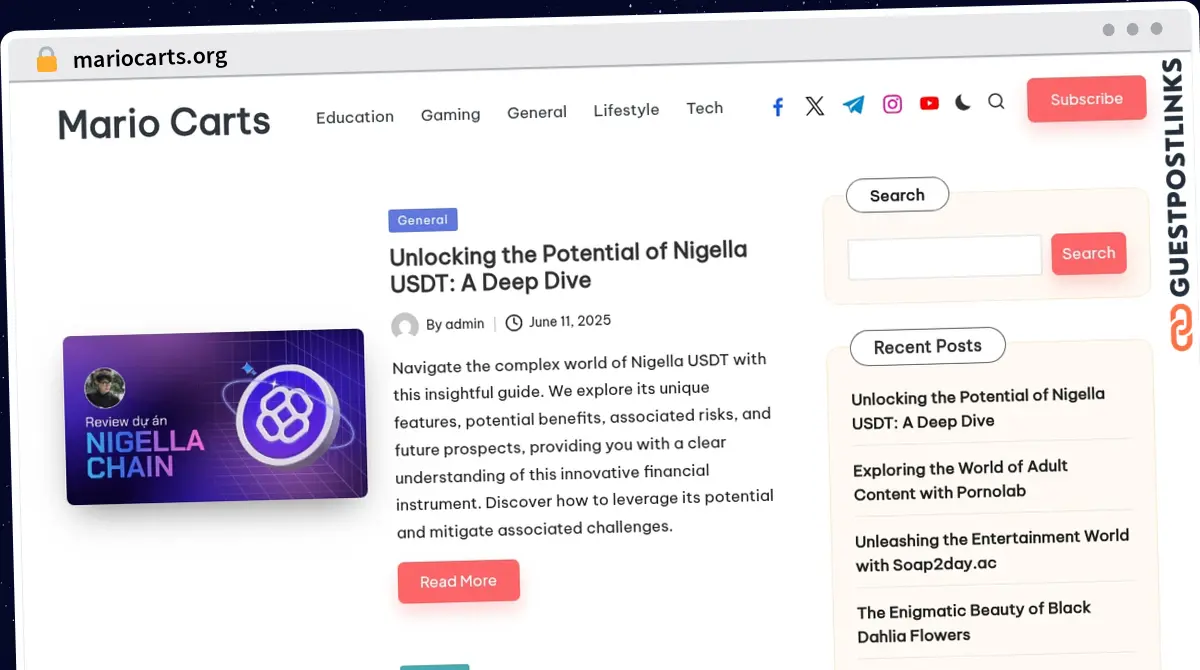Open the Nigella Chain post thumbnail
This screenshot has height=670, width=1200.
215,417
